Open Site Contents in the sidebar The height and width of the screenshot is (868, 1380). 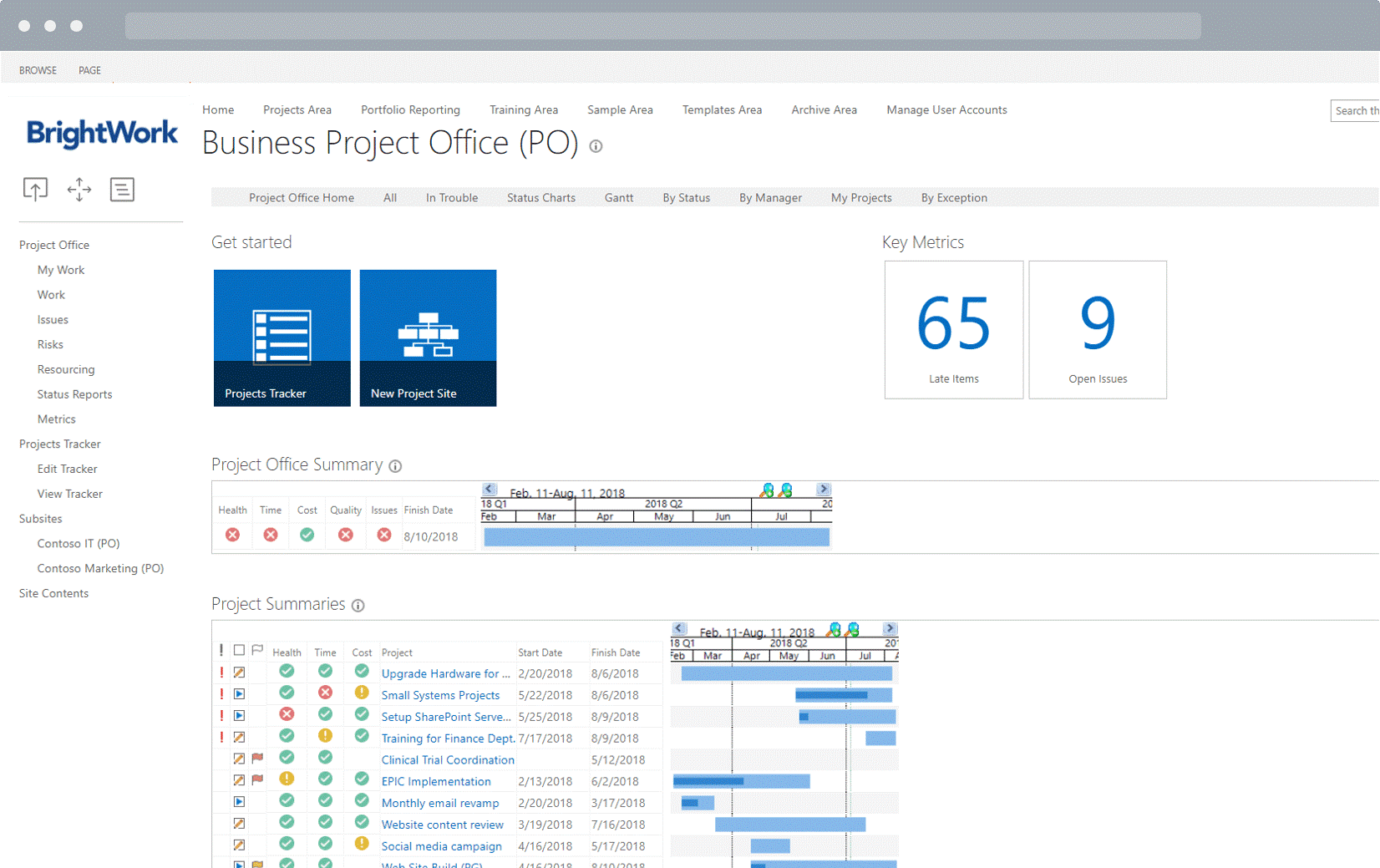tap(53, 593)
